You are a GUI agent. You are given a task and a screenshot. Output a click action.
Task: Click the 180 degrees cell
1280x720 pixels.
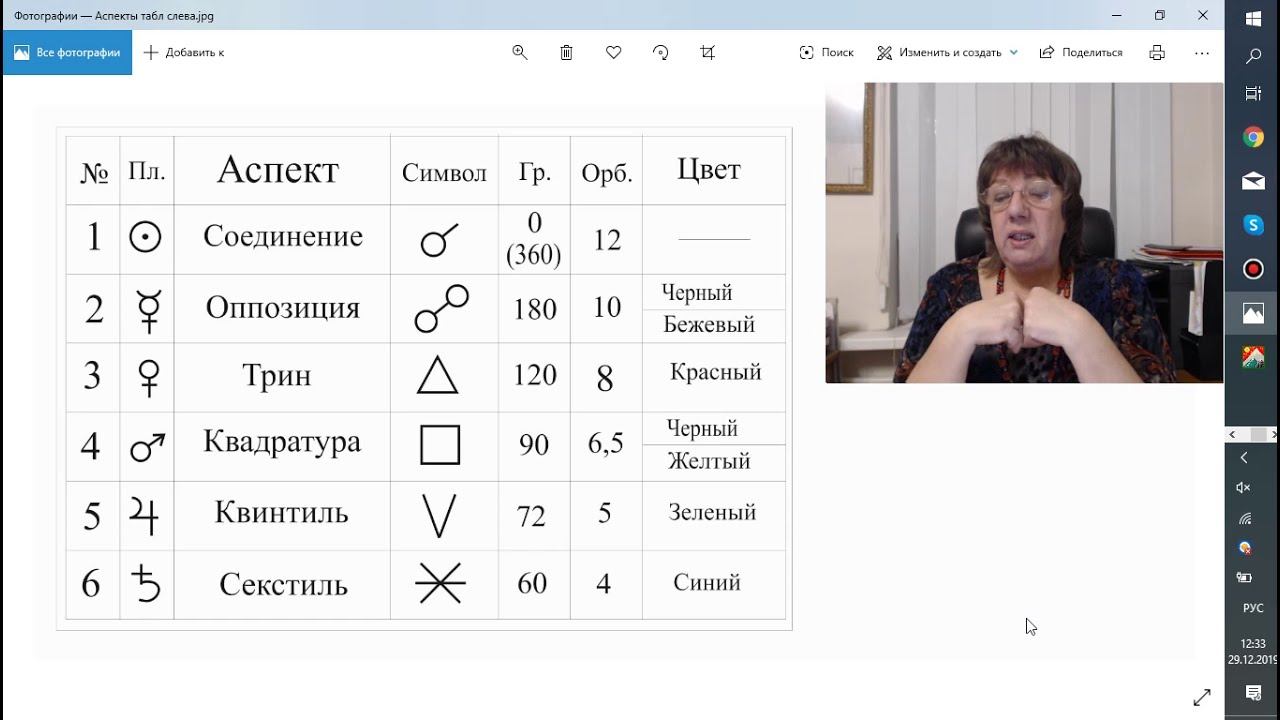tap(534, 309)
